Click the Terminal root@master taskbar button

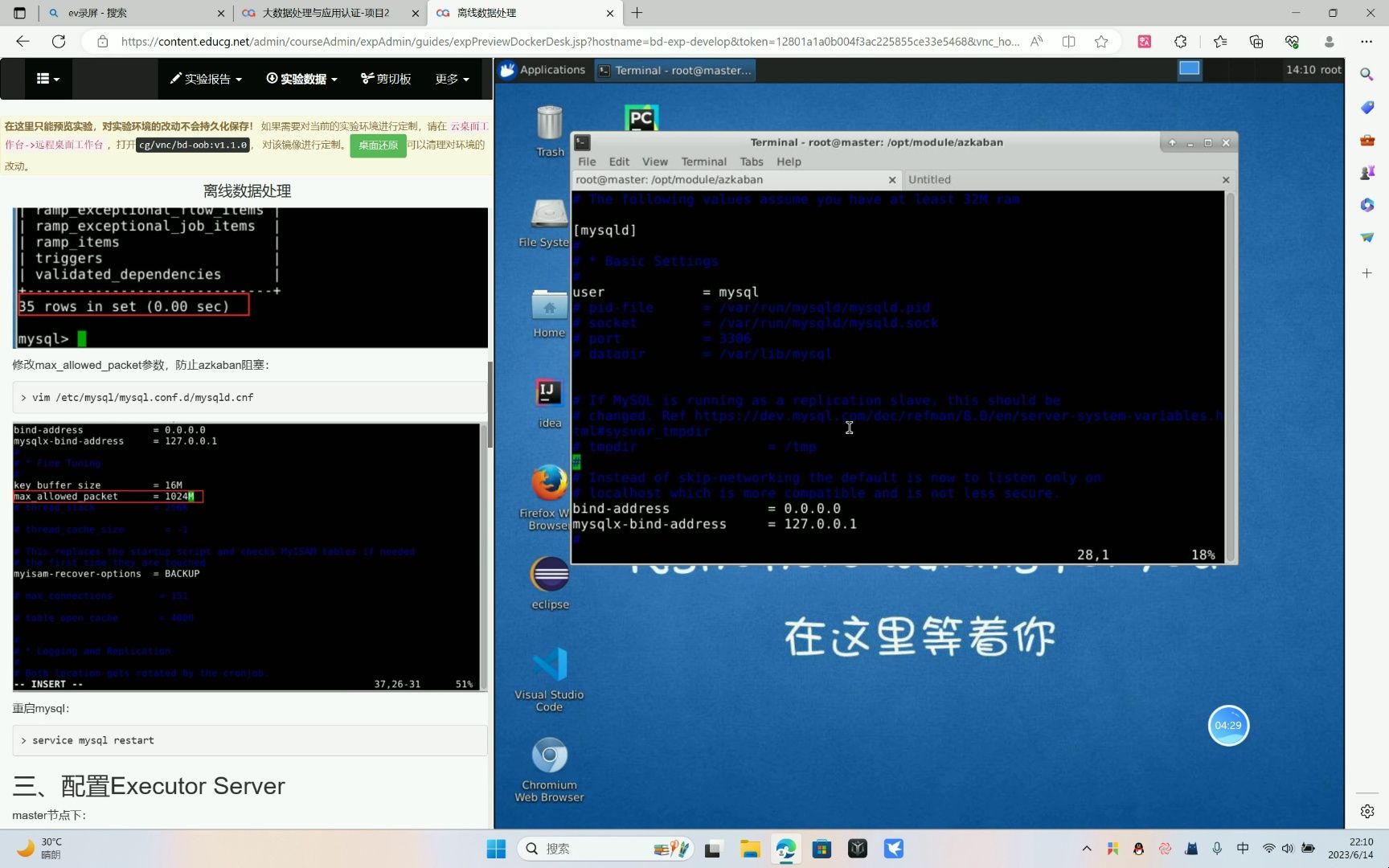click(675, 70)
